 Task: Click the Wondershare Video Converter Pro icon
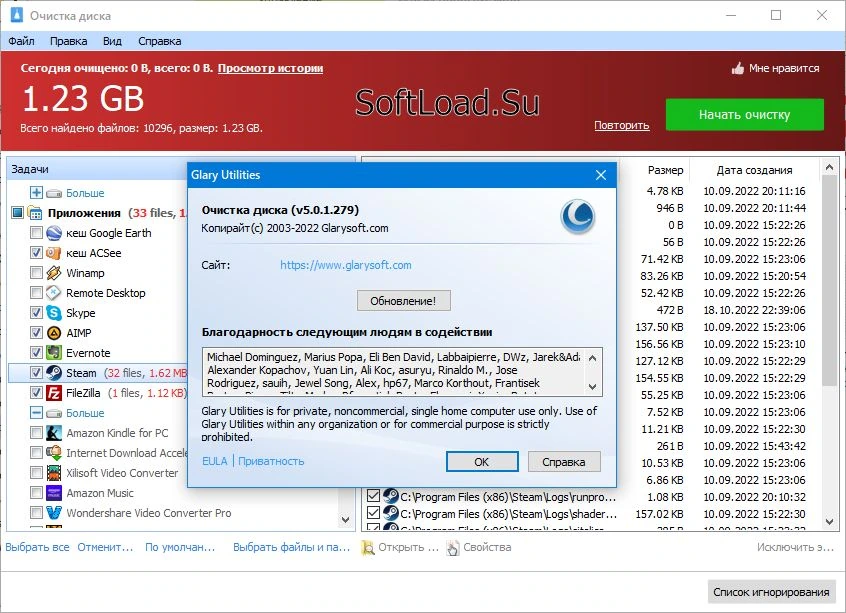click(53, 513)
